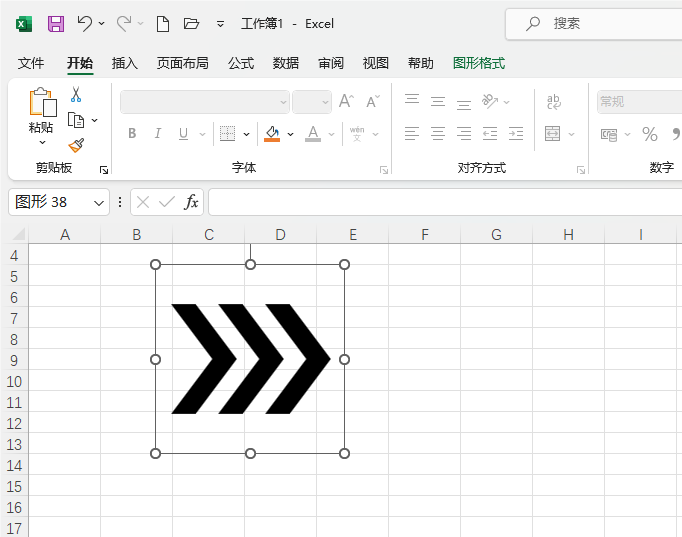Click the Copy icon
This screenshot has width=682, height=537.
76,120
